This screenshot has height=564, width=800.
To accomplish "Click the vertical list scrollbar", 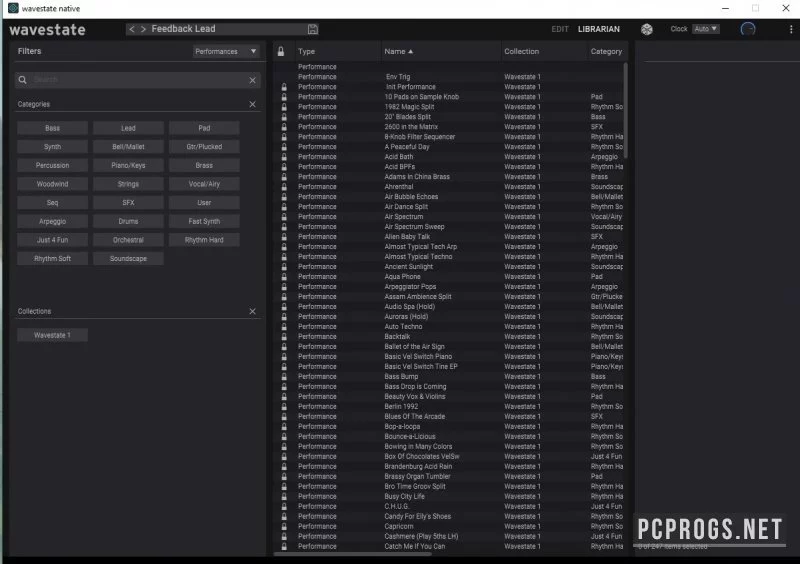I will click(x=626, y=110).
